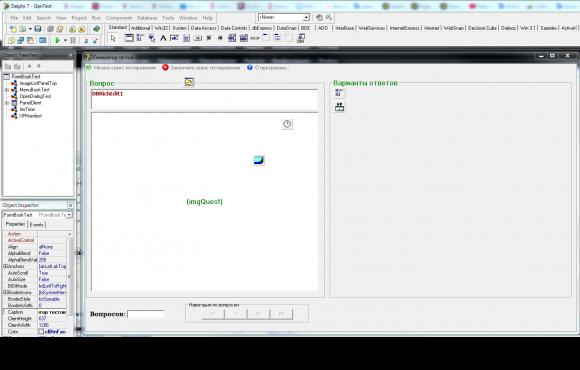The image size is (580, 370).
Task: Click the Save floppy disk icon
Action: pyautogui.click(x=38, y=28)
